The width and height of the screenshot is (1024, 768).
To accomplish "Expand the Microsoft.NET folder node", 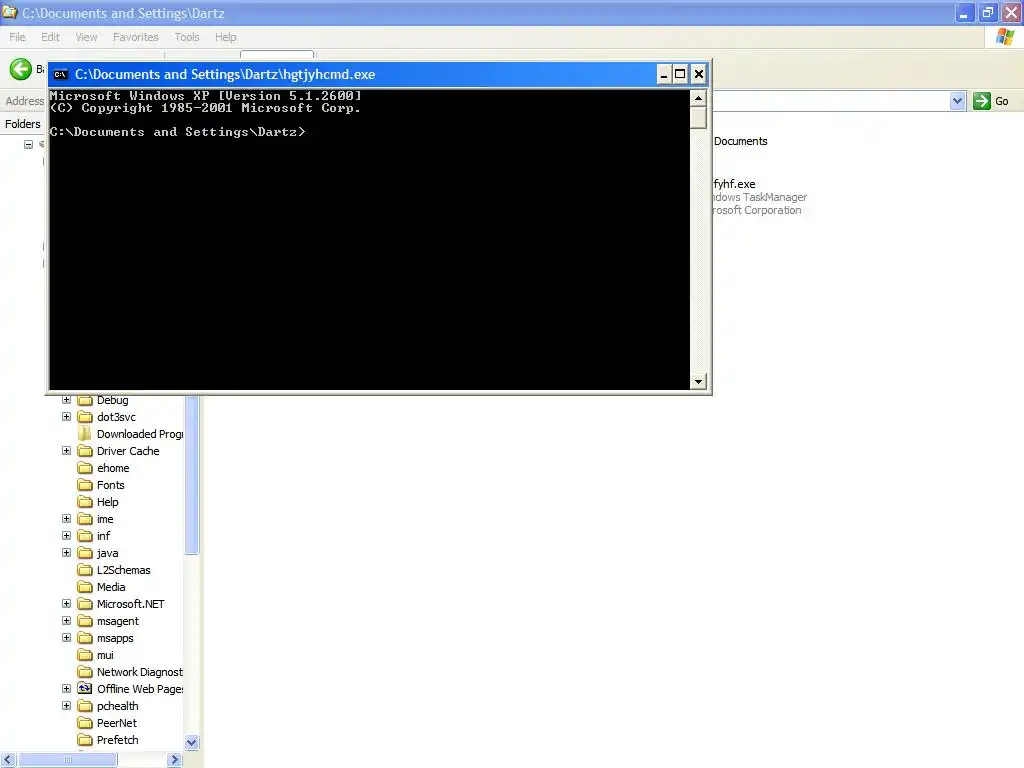I will pyautogui.click(x=67, y=603).
